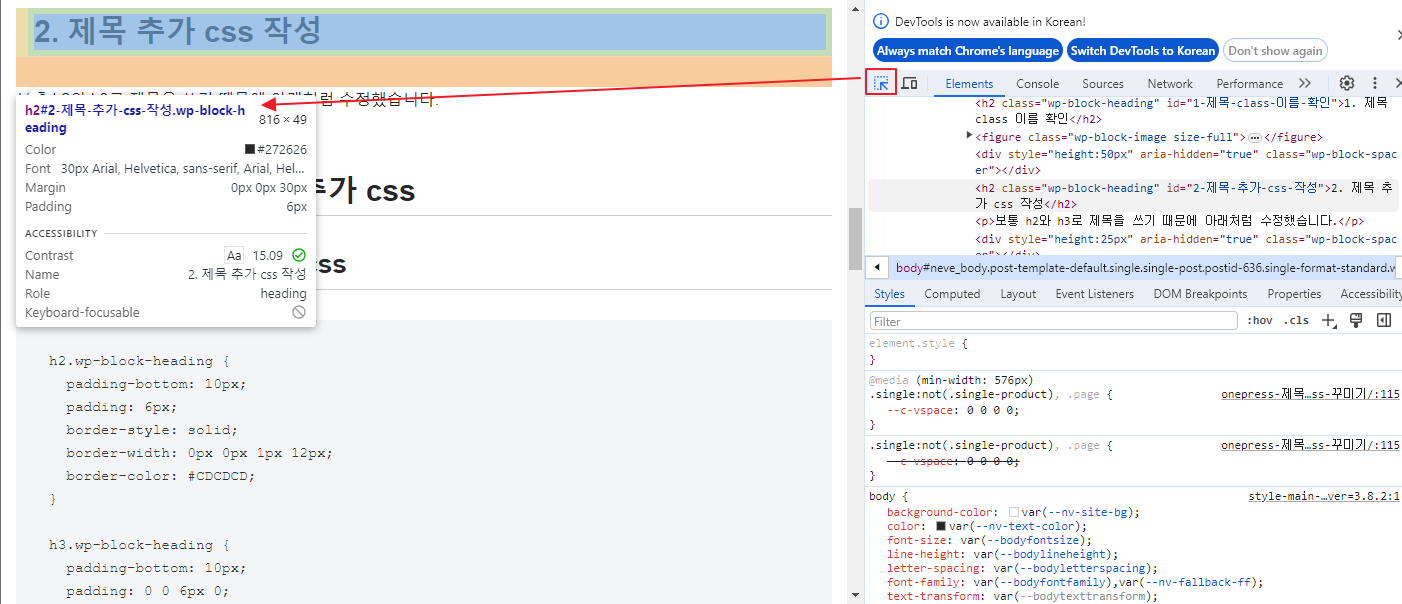Toggle :hov element state panel
Image resolution: width=1402 pixels, height=604 pixels.
point(1260,321)
